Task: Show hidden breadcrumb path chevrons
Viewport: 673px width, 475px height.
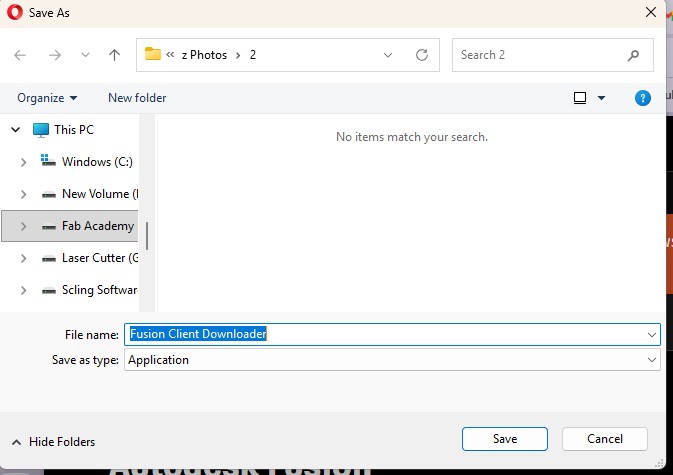Action: (170, 54)
